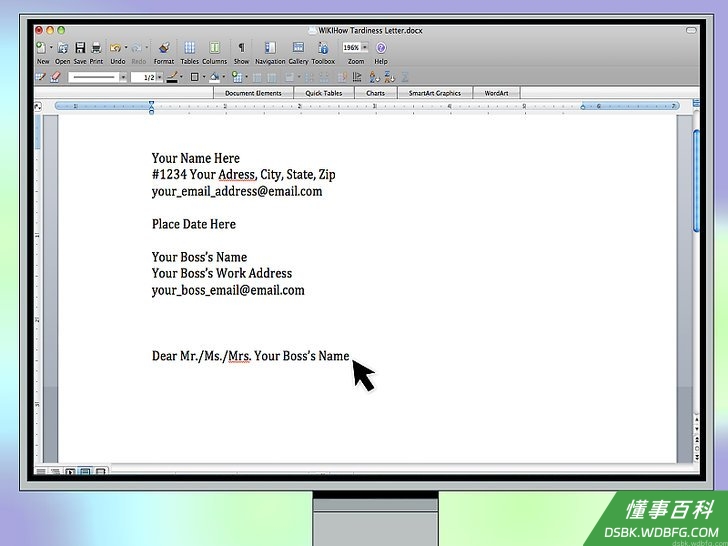Click the 196% zoom value field
The image size is (728, 546).
[x=351, y=47]
